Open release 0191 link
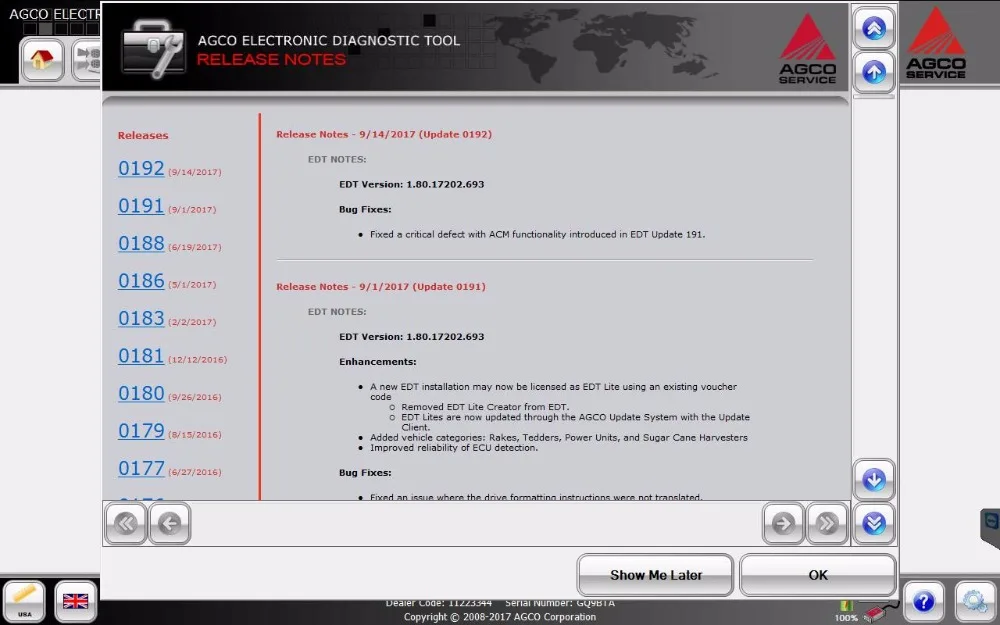This screenshot has width=1000, height=625. point(141,206)
